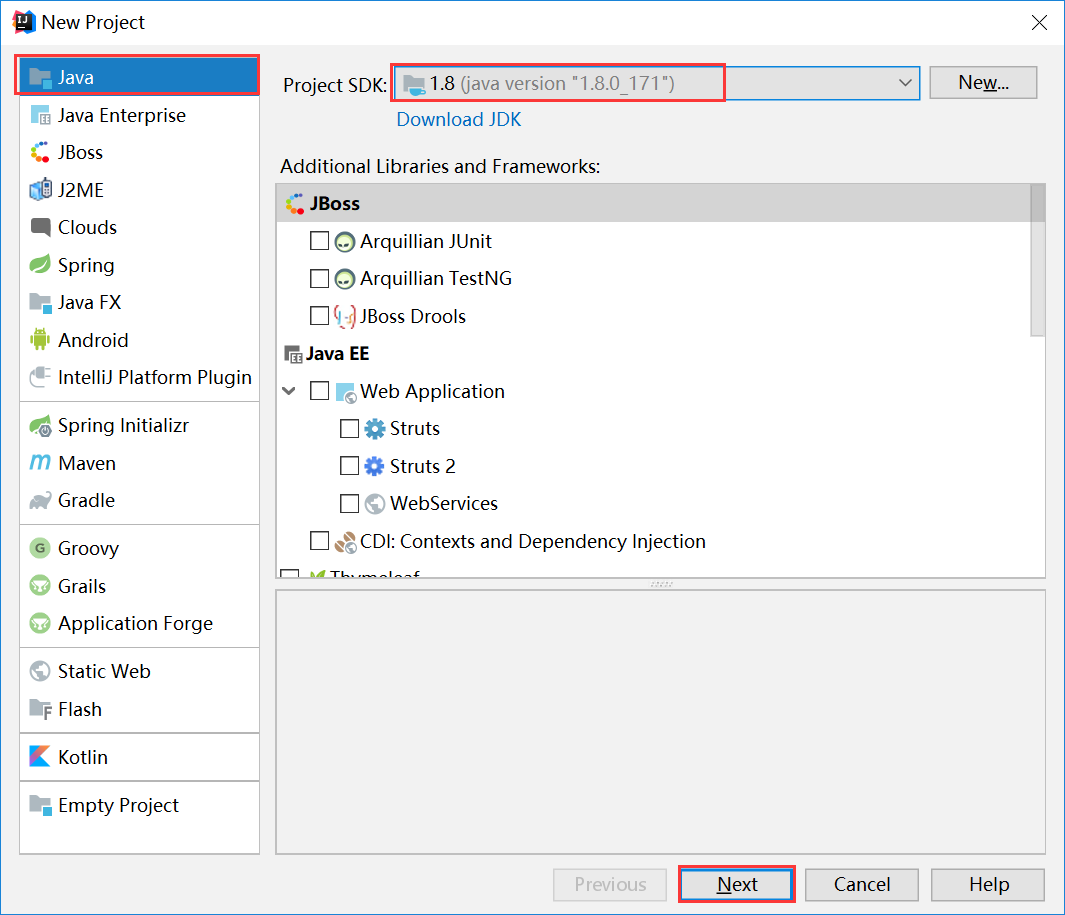1065x915 pixels.
Task: Click the J2ME phone icon
Action: (x=40, y=190)
